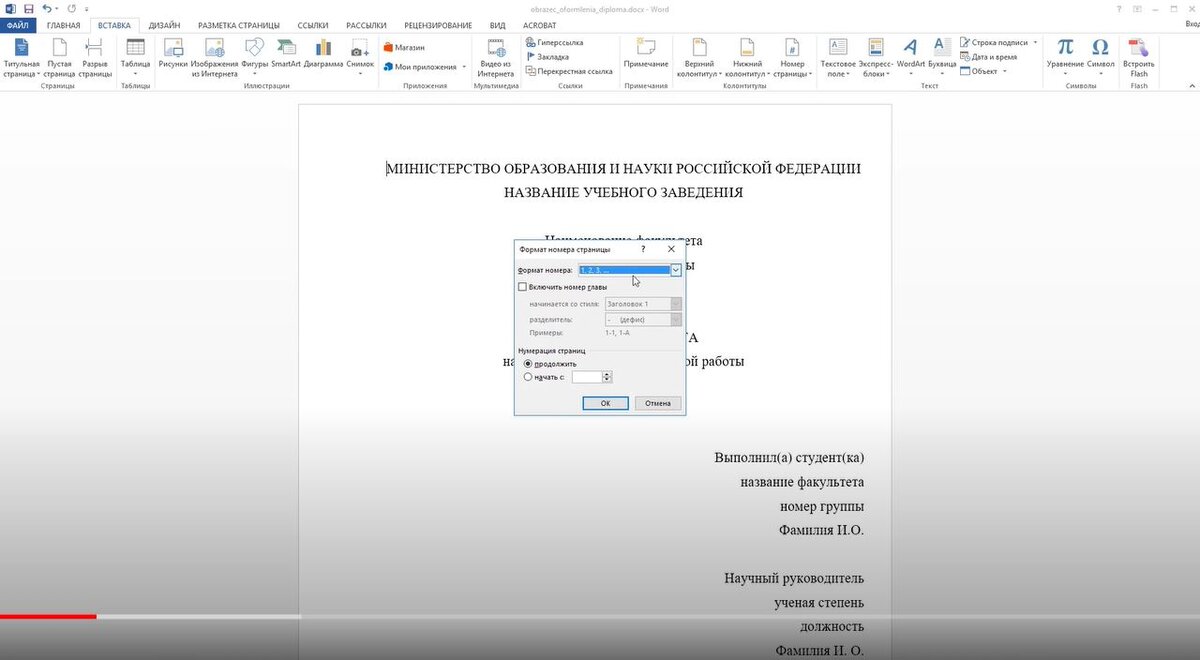Click the video progress bar
This screenshot has height=660, width=1200.
point(600,616)
